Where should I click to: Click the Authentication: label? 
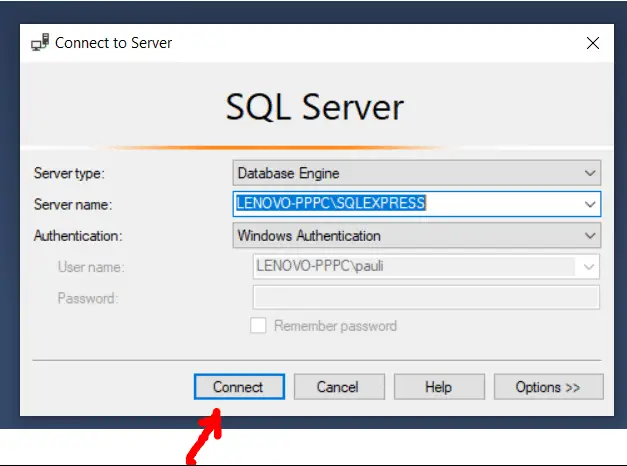pyautogui.click(x=78, y=236)
